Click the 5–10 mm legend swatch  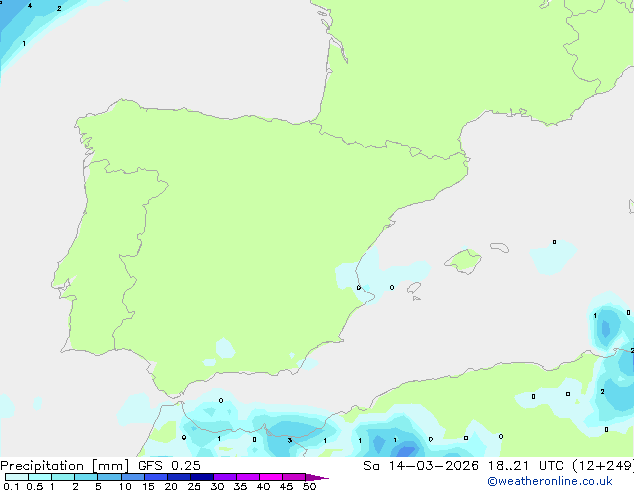109,477
